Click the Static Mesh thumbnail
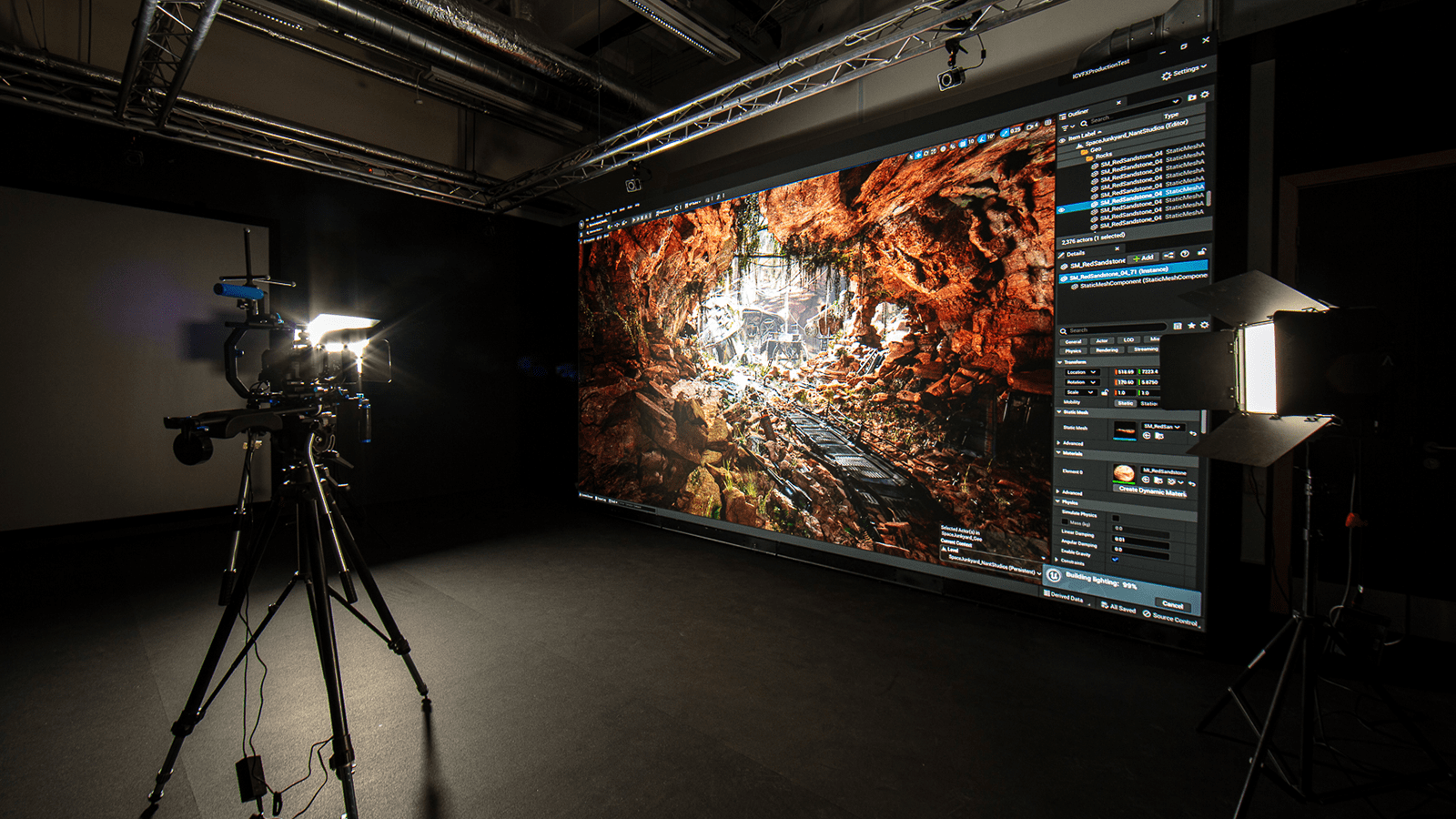Image resolution: width=1456 pixels, height=819 pixels. pyautogui.click(x=1125, y=430)
